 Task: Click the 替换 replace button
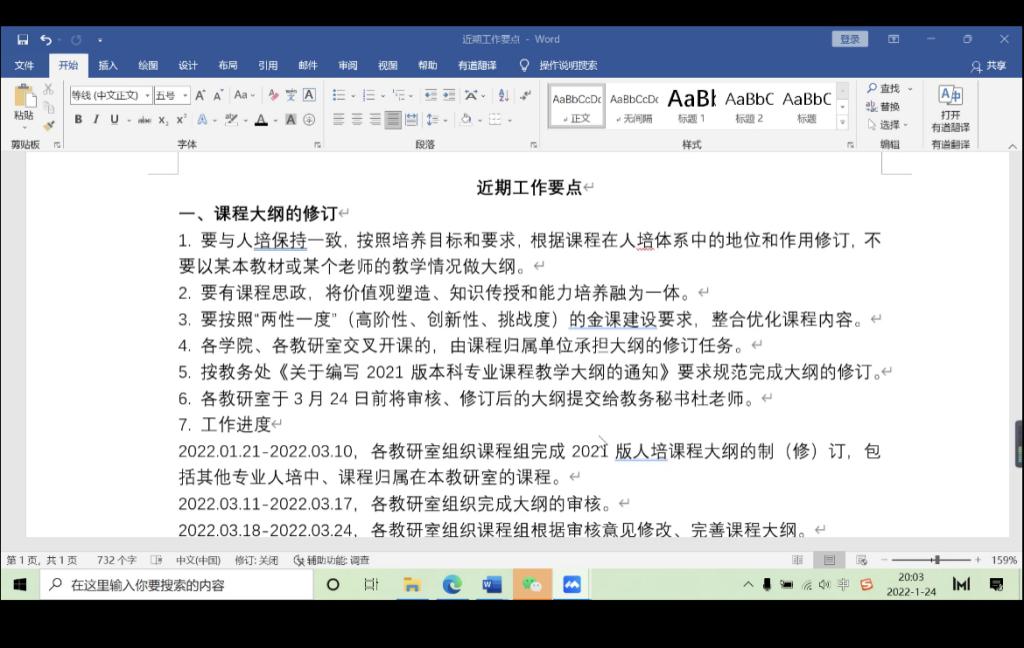pyautogui.click(x=883, y=107)
